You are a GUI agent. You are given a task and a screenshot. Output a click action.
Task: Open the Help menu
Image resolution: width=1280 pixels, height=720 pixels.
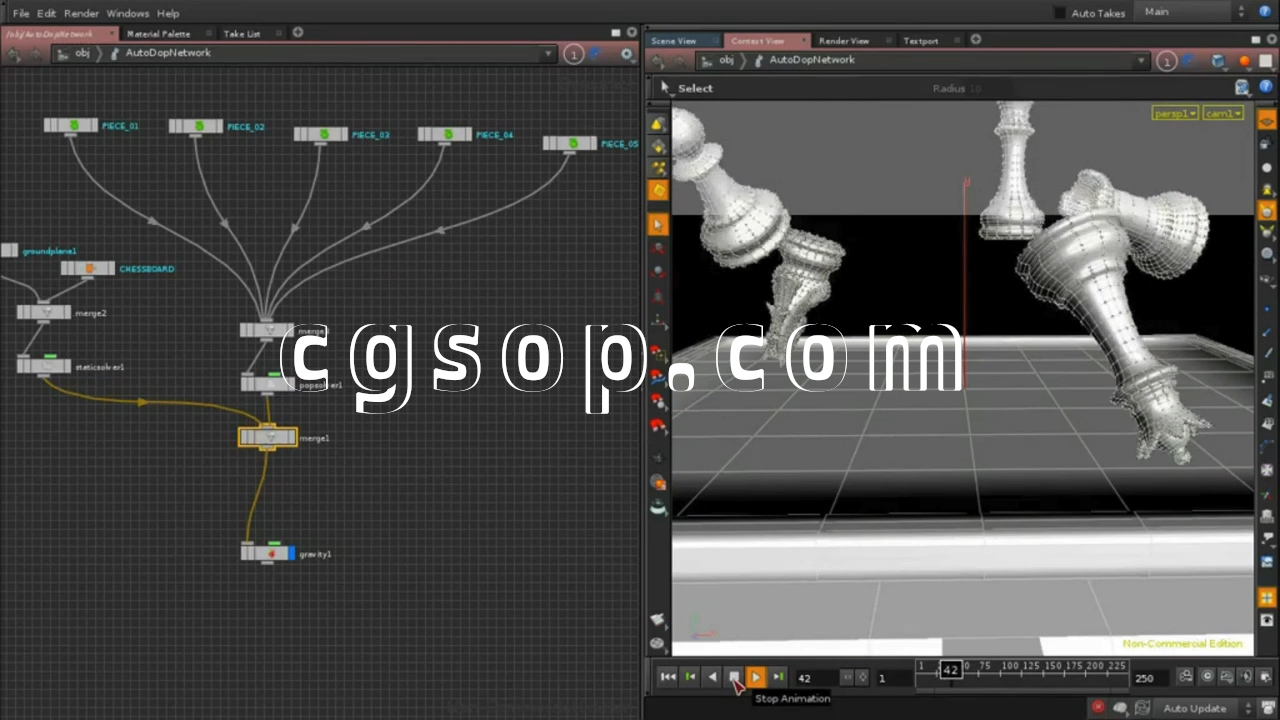click(168, 13)
